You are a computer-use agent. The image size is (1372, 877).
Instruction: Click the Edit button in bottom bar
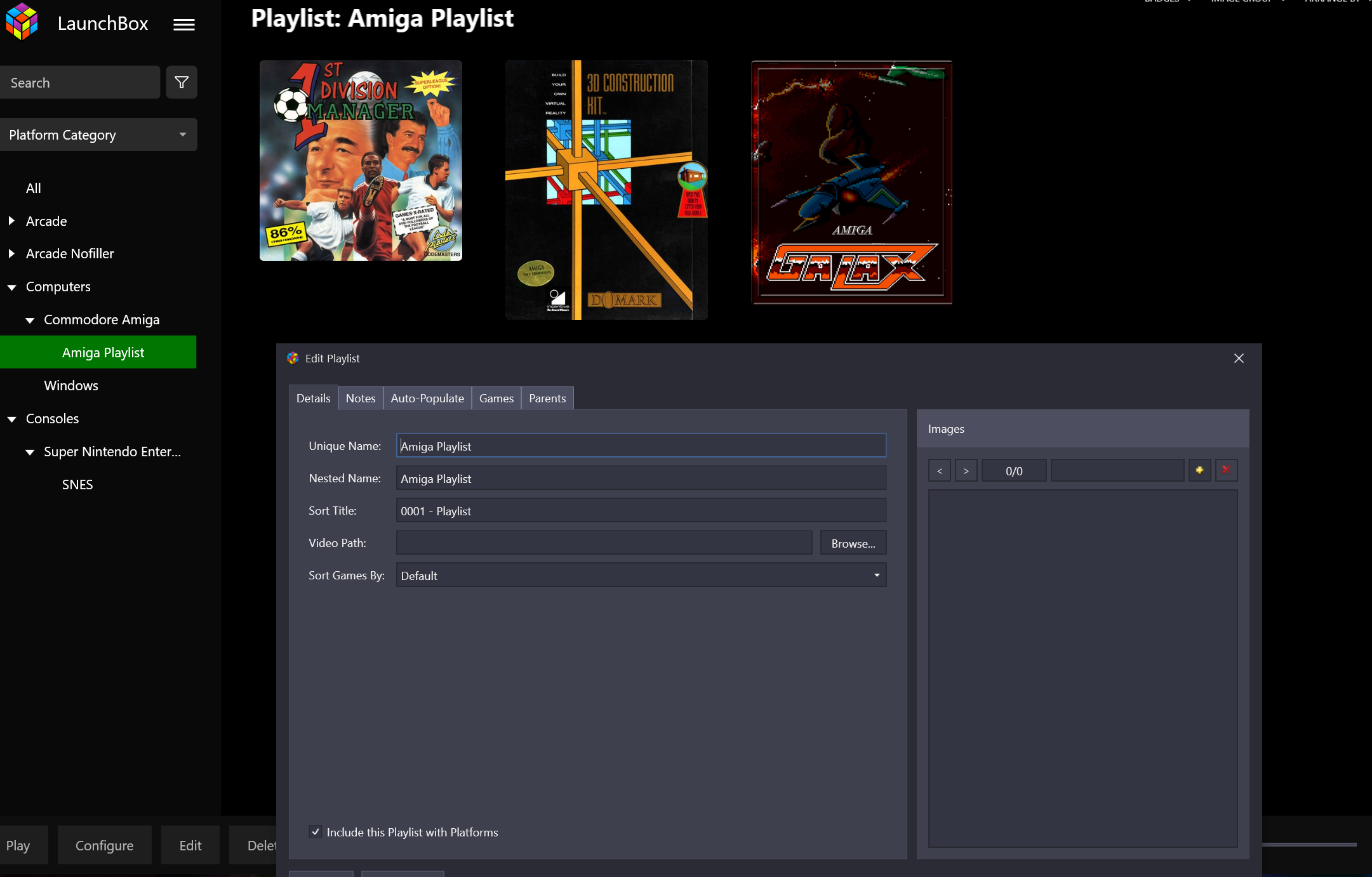coord(190,845)
